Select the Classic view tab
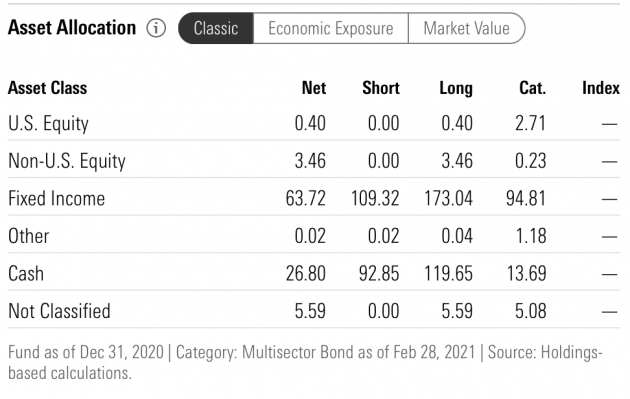Screen dimensions: 630x399 [x=216, y=28]
